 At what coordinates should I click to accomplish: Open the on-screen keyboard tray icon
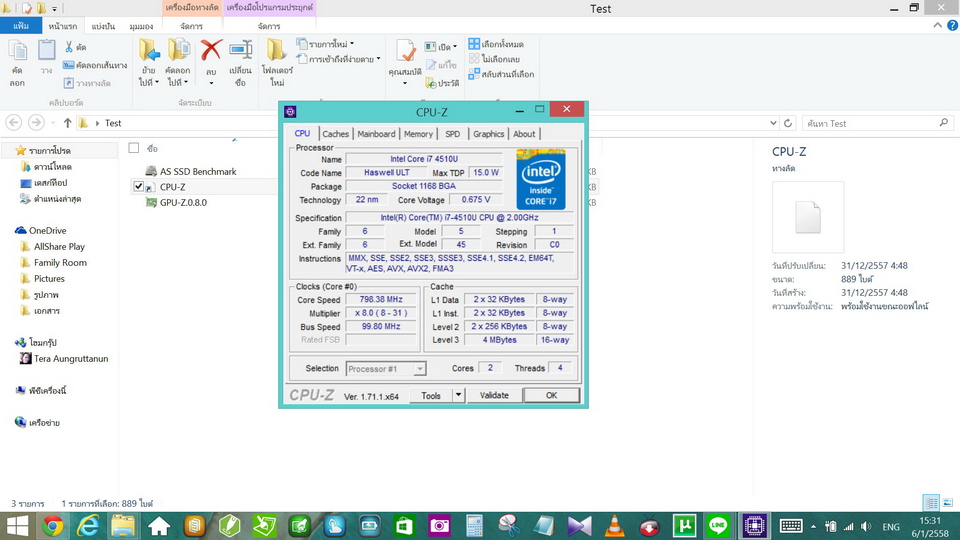[x=791, y=526]
